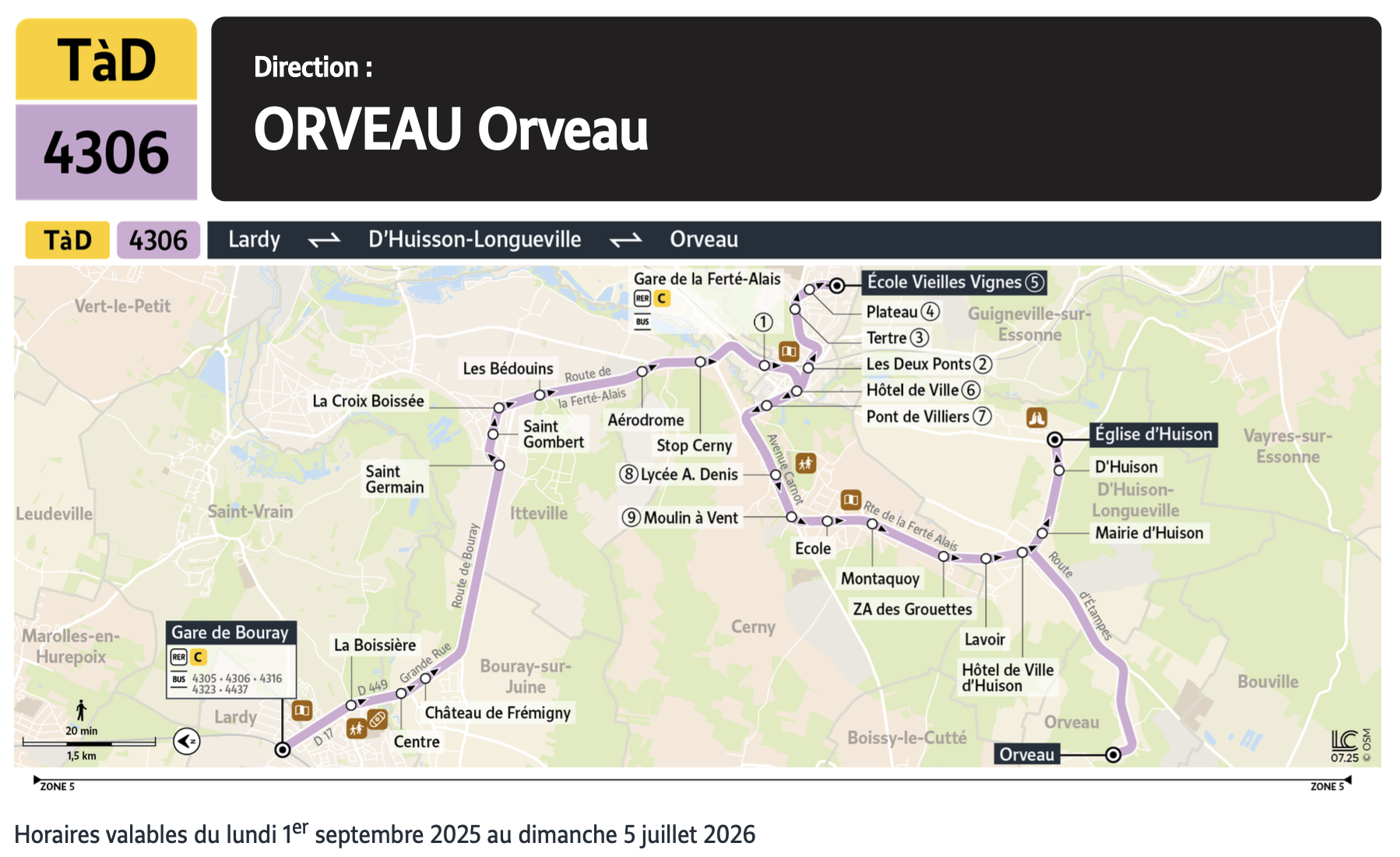1400x857 pixels.
Task: Click the Lavoir stop label
Action: [984, 640]
